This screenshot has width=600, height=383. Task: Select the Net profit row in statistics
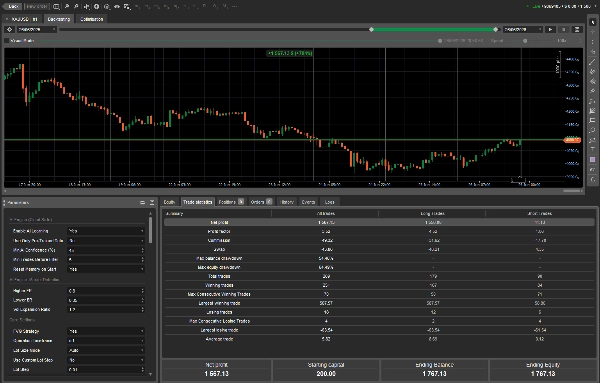(378, 222)
